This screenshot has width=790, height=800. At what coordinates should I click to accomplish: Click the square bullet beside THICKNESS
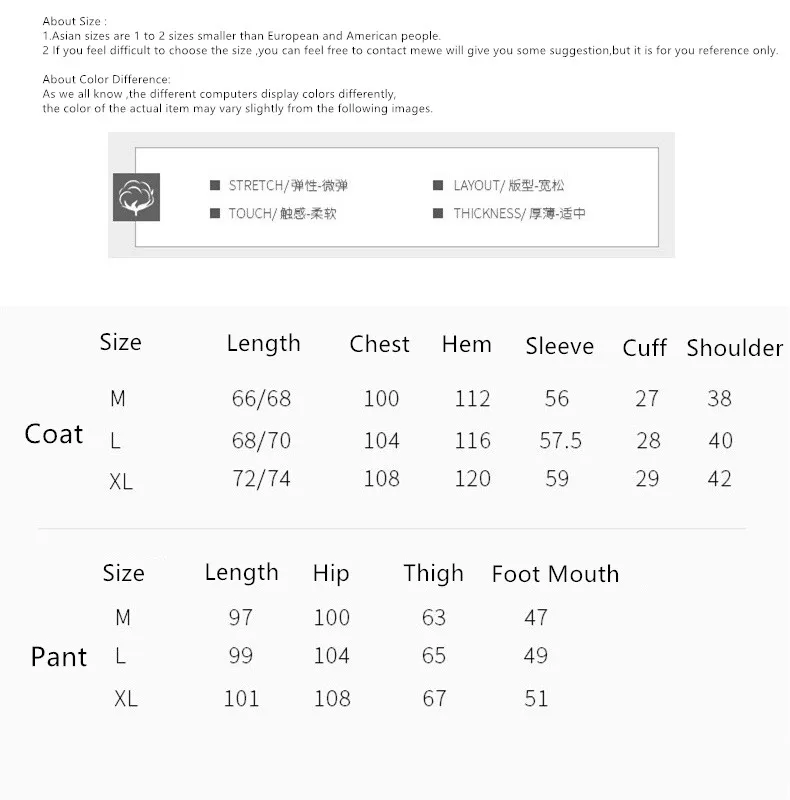(438, 213)
